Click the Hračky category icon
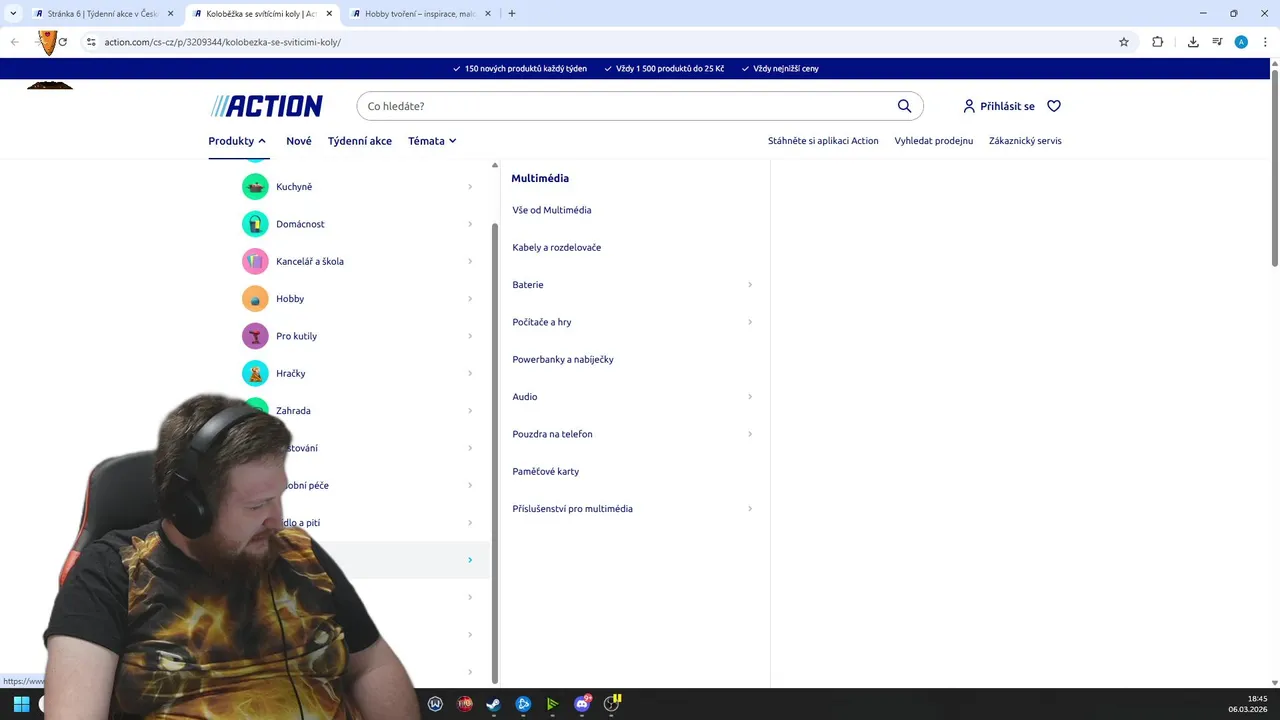The image size is (1280, 720). coord(255,373)
